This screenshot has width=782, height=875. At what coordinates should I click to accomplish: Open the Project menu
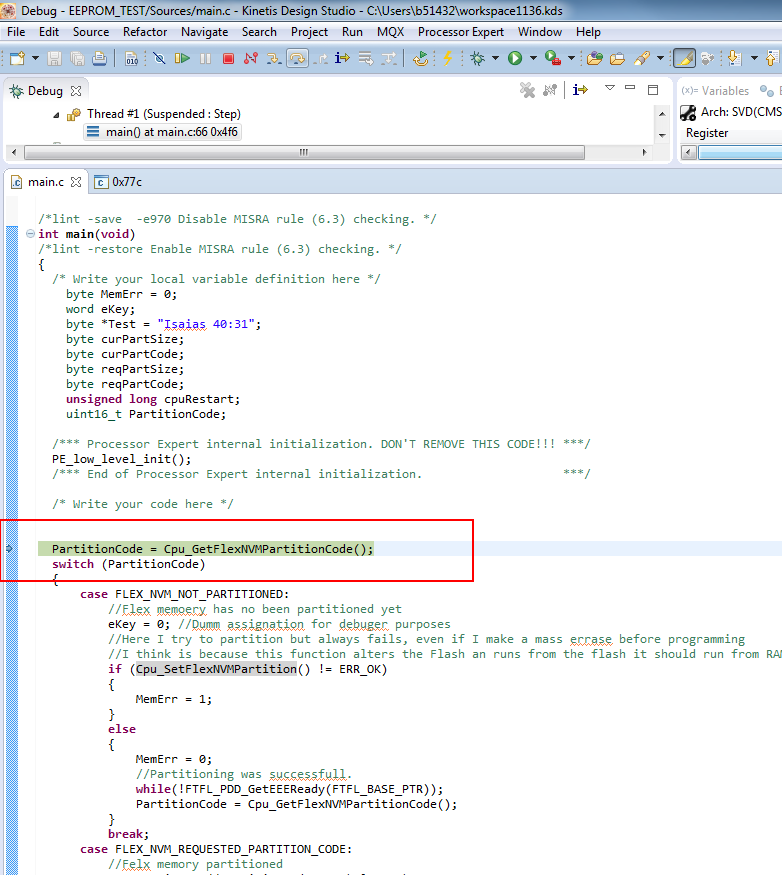click(x=309, y=32)
